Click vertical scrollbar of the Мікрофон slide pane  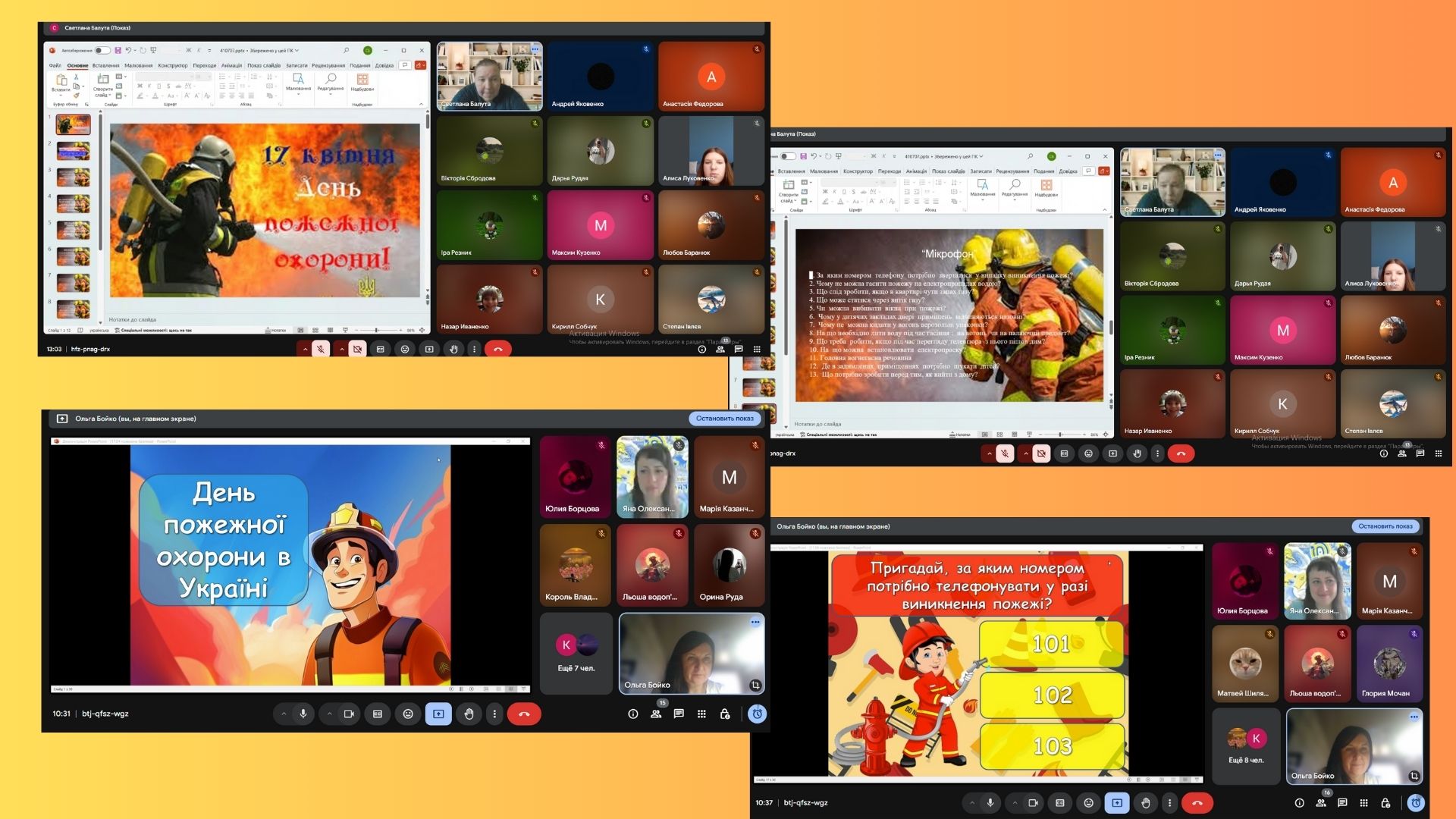(1111, 328)
